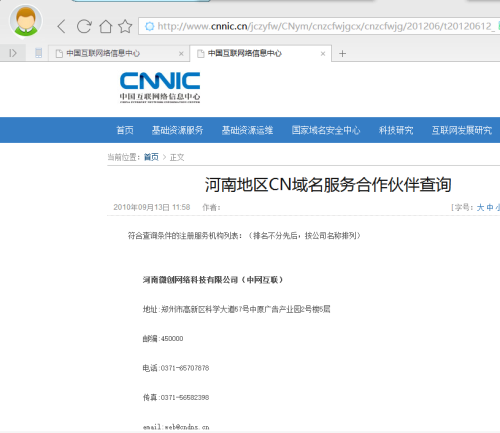Select the second 中国互联网络信息中心 tab

(261, 53)
